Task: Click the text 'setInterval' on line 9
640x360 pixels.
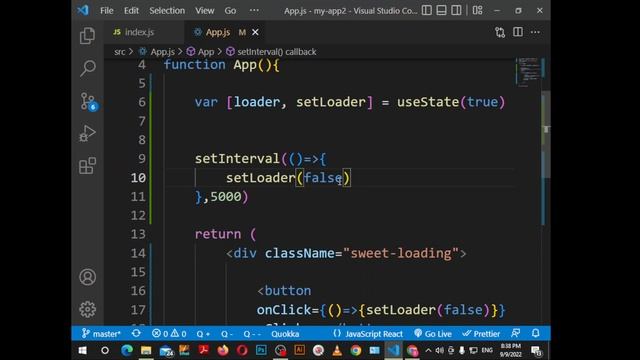Action: tap(237, 159)
